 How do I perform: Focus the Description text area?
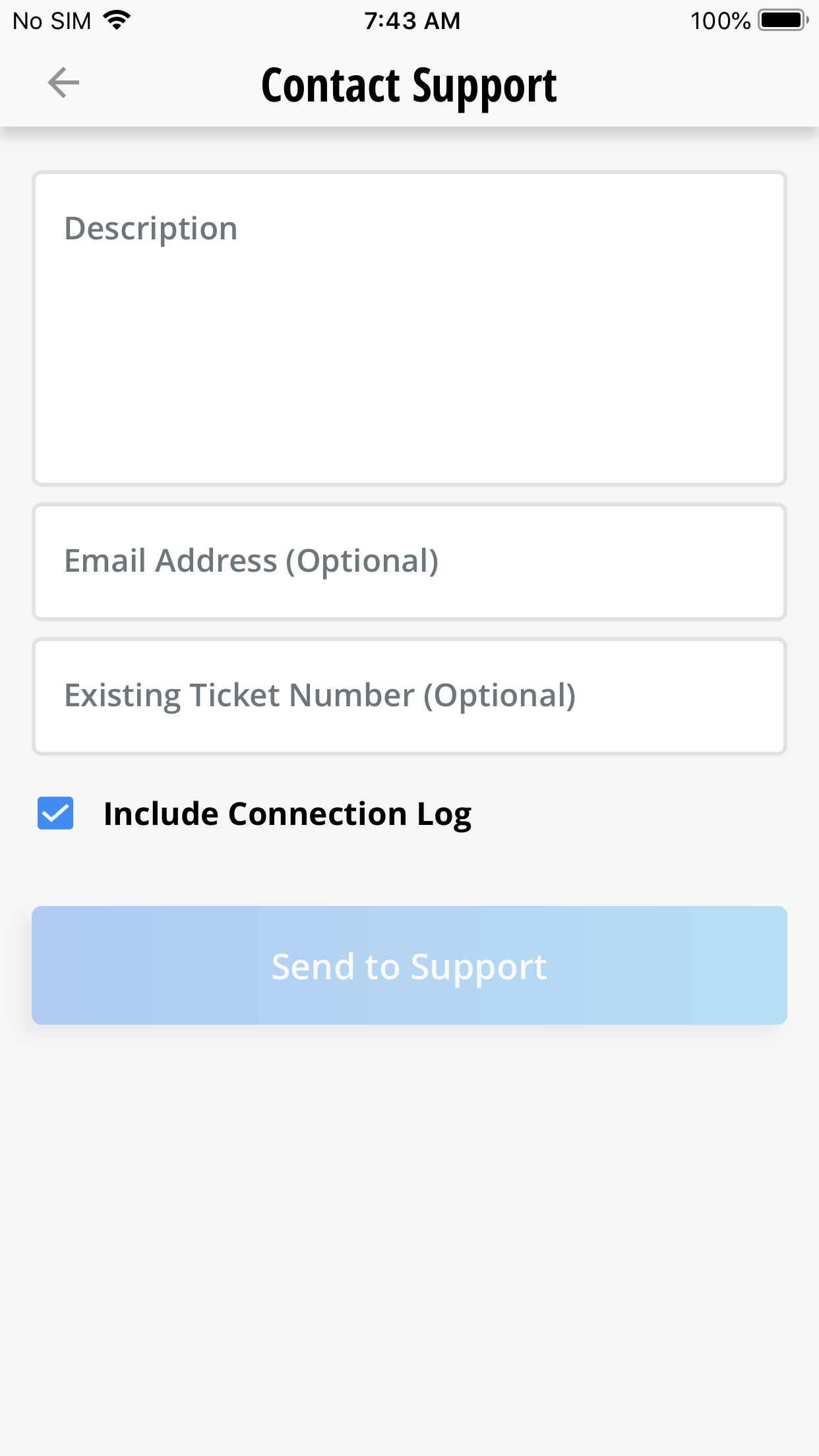pyautogui.click(x=409, y=328)
